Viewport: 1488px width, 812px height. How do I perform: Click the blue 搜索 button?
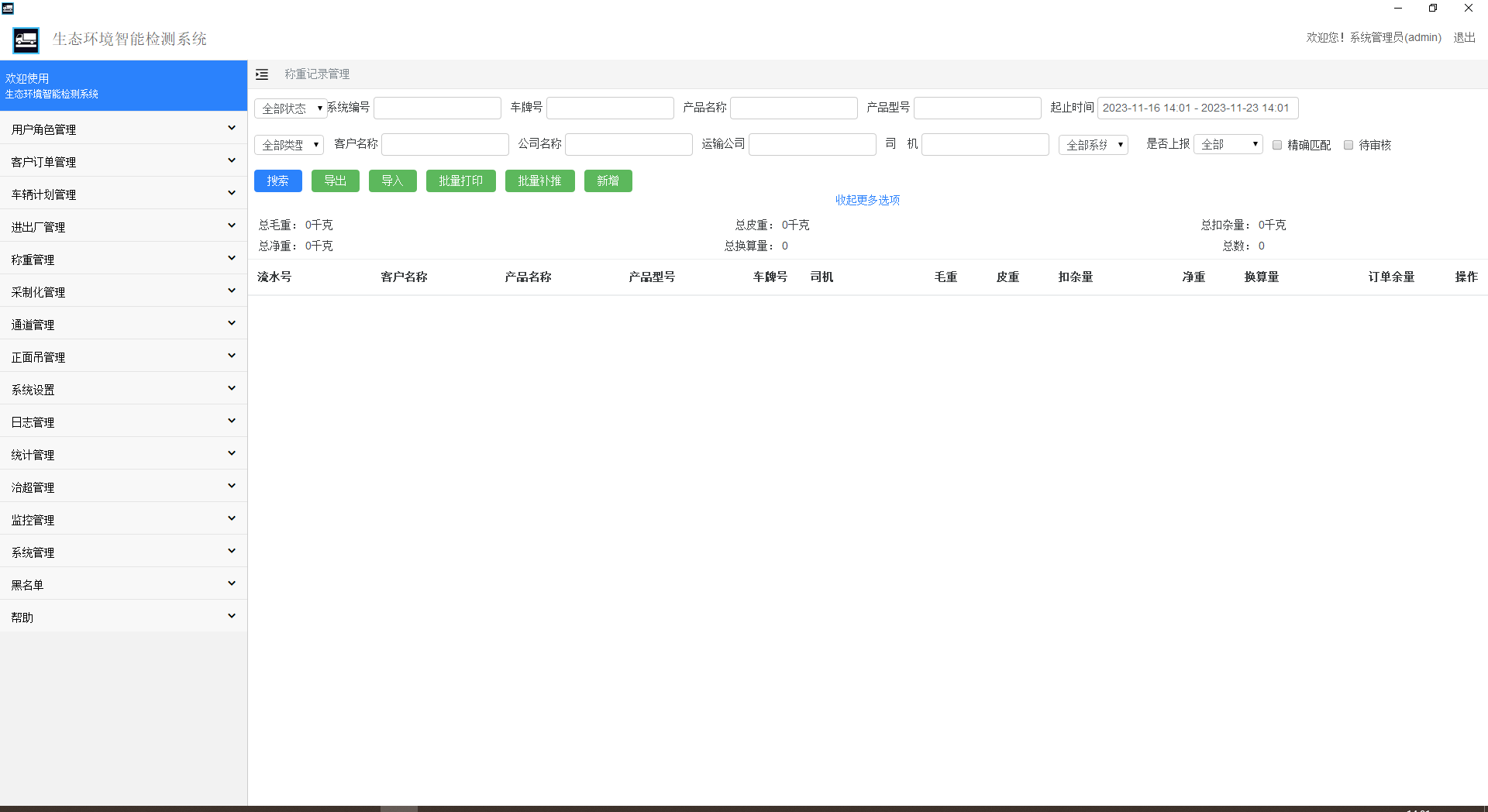point(278,181)
